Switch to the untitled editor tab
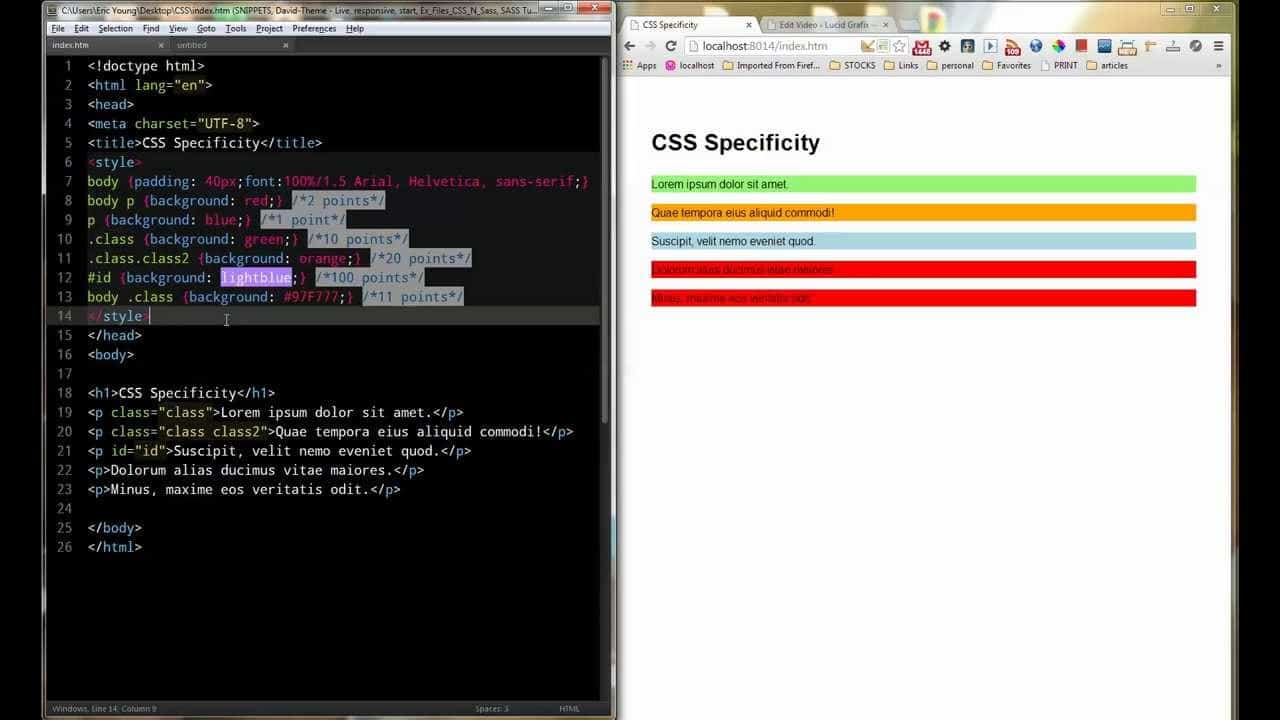The height and width of the screenshot is (720, 1280). [232, 45]
